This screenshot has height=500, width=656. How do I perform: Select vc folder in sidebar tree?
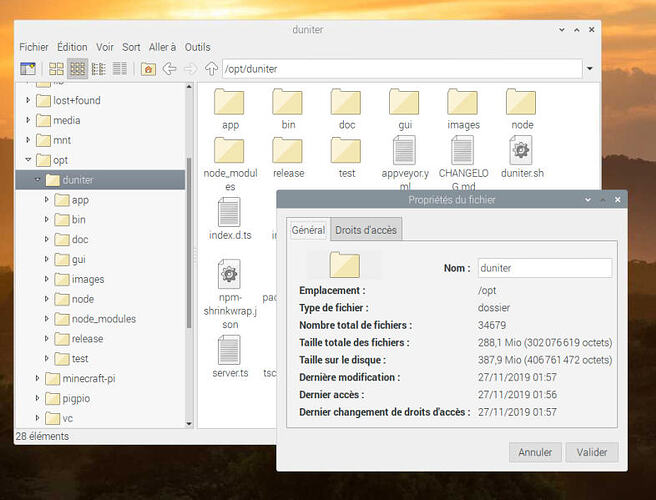click(x=68, y=418)
